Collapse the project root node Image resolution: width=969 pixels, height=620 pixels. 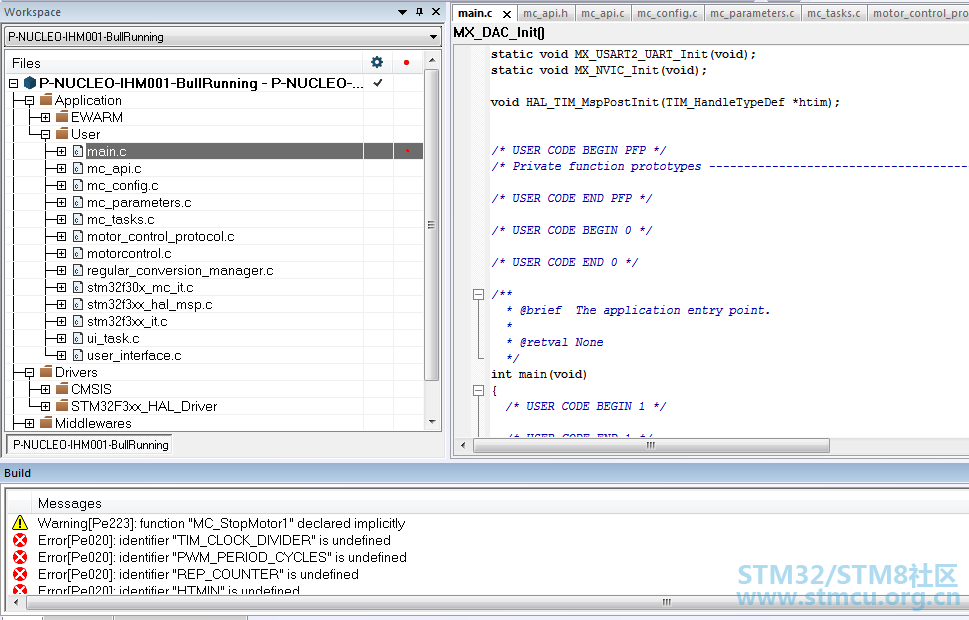click(x=14, y=83)
